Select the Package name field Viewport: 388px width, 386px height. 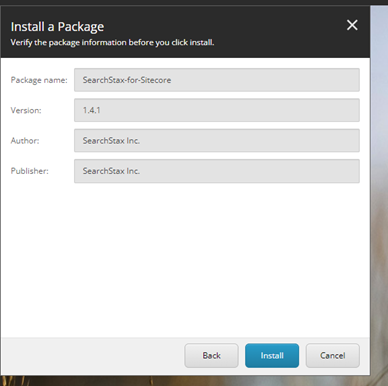pyautogui.click(x=217, y=80)
